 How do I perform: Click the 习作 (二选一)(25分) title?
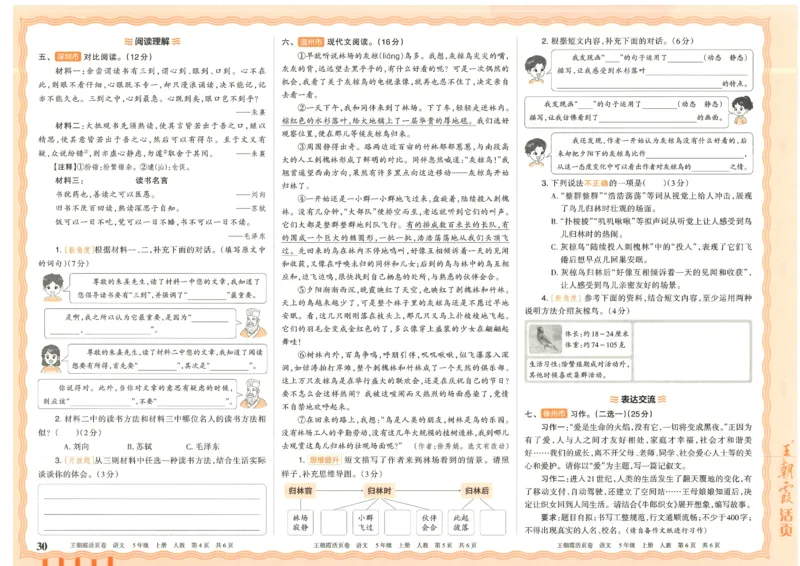(x=589, y=413)
